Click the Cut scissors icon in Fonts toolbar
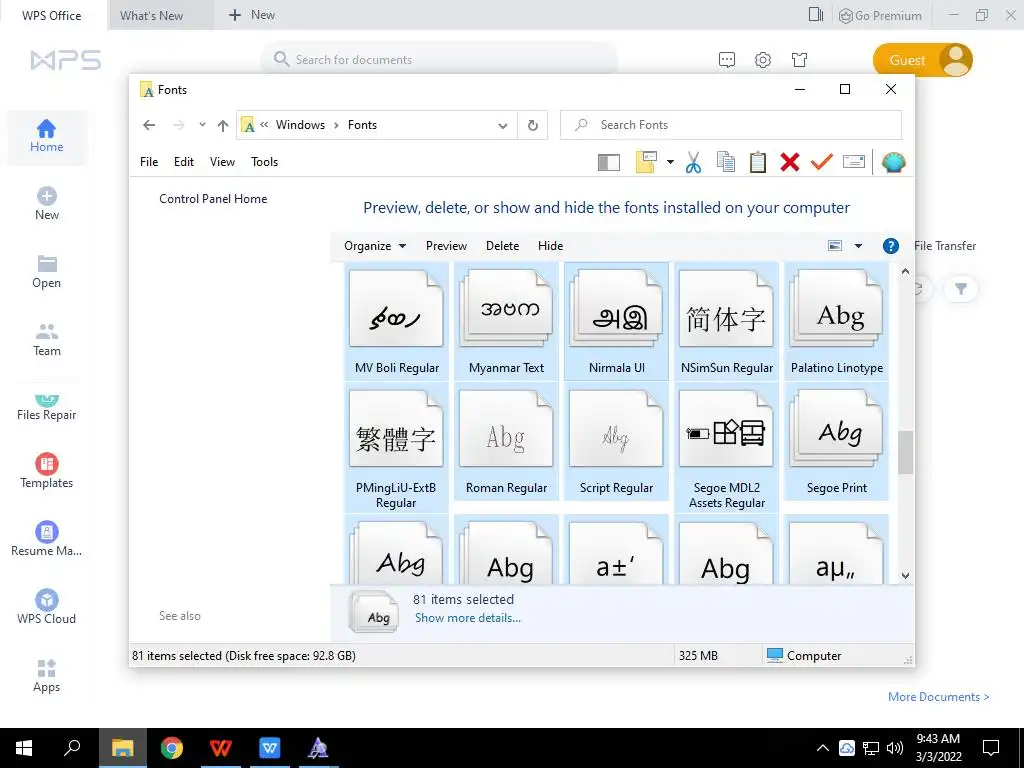The width and height of the screenshot is (1024, 768). click(x=694, y=162)
